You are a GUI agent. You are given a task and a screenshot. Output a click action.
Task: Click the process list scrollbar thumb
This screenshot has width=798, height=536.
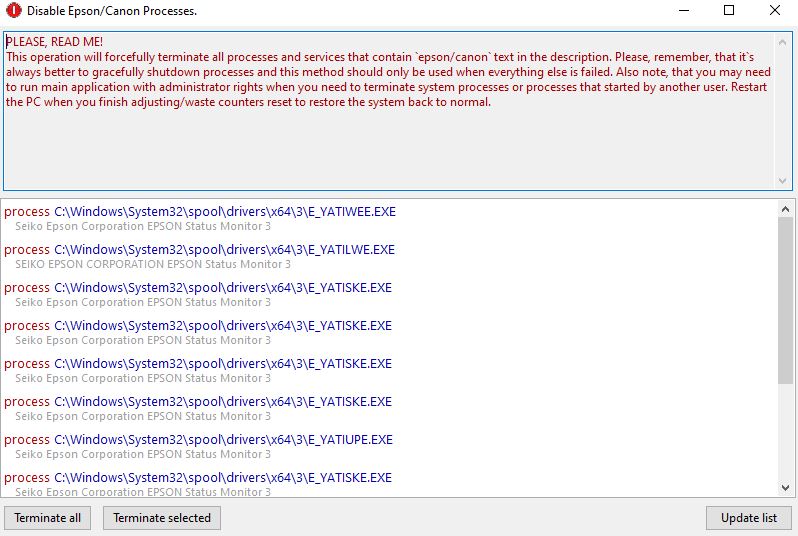pos(786,300)
